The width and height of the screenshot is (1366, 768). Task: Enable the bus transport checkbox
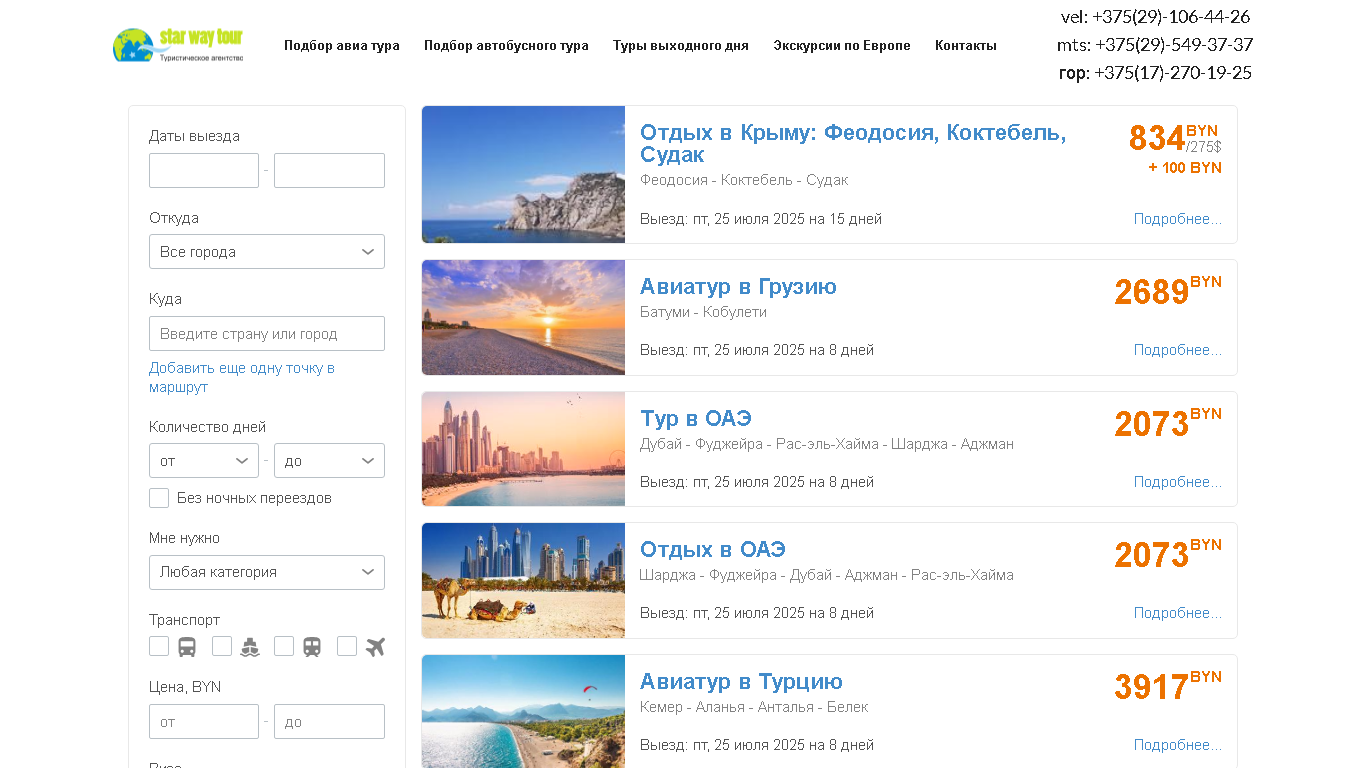[x=159, y=646]
